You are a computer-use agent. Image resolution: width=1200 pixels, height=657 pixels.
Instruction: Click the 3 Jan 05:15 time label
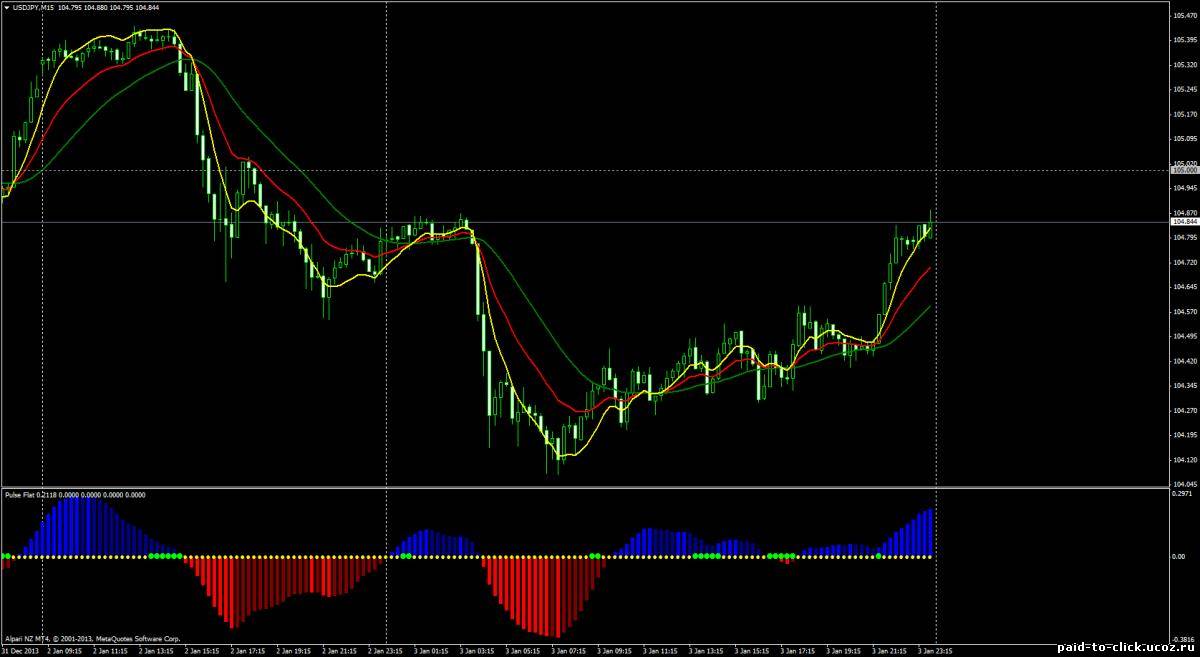522,649
